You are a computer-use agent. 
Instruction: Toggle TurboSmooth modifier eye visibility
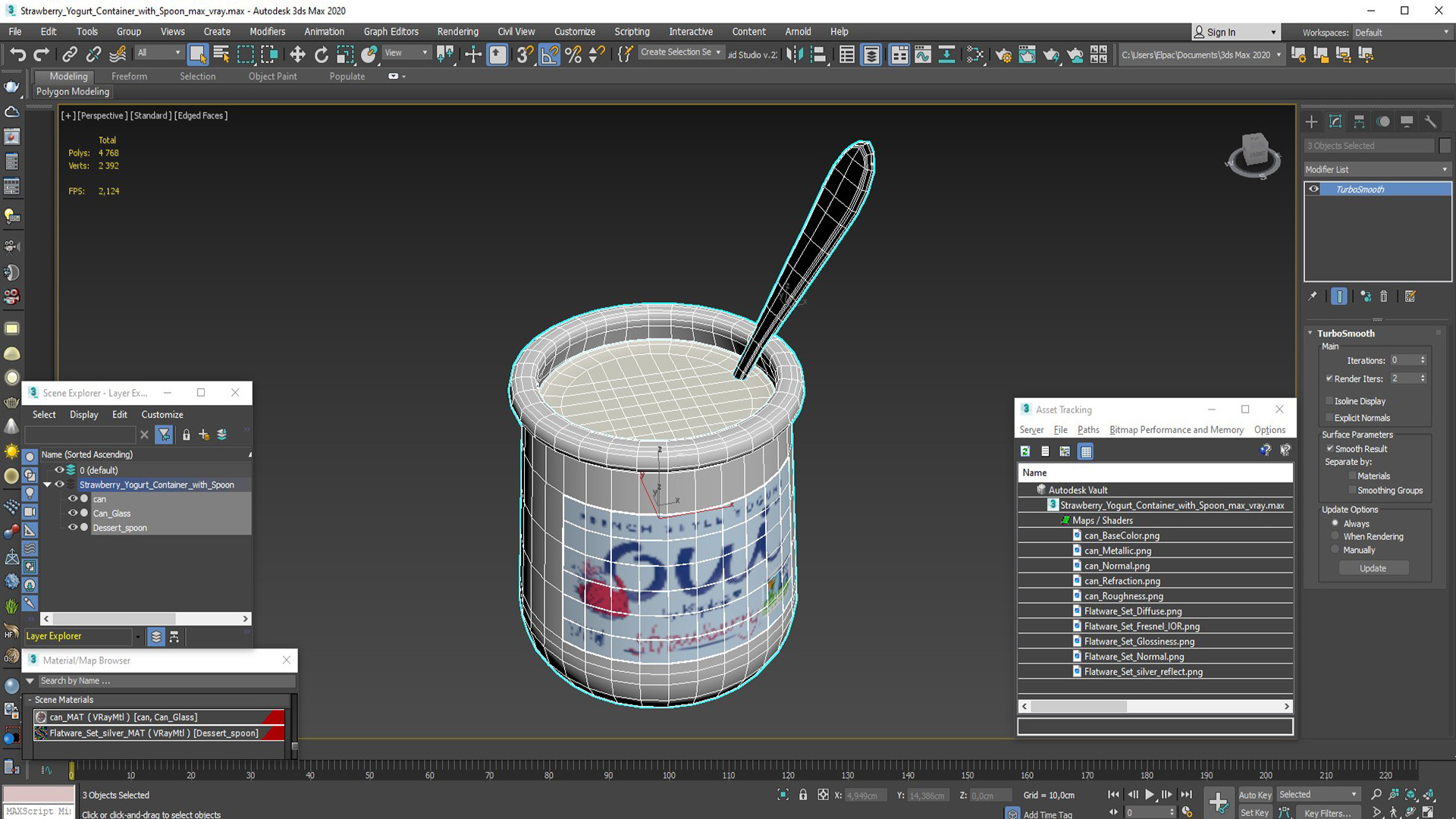click(1313, 189)
